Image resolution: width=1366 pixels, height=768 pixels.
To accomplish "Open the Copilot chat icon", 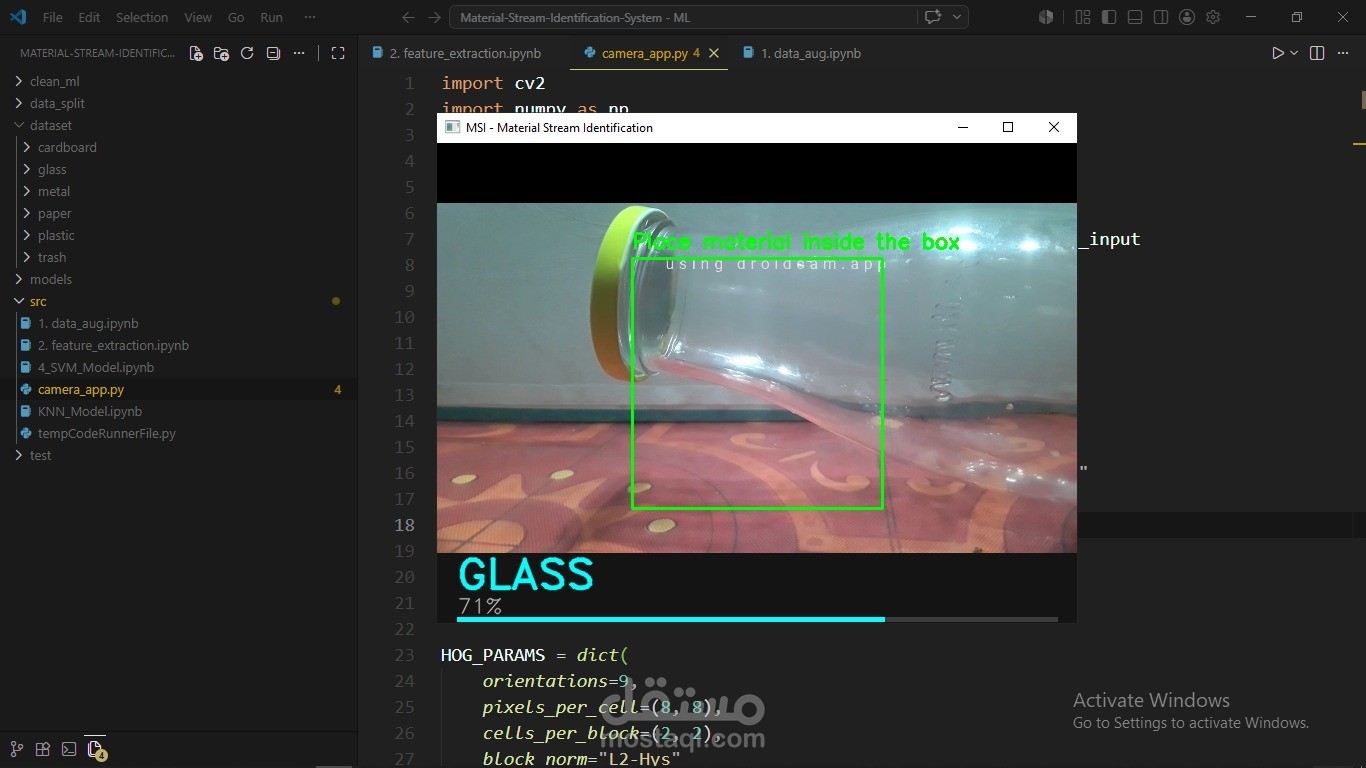I will (x=933, y=17).
